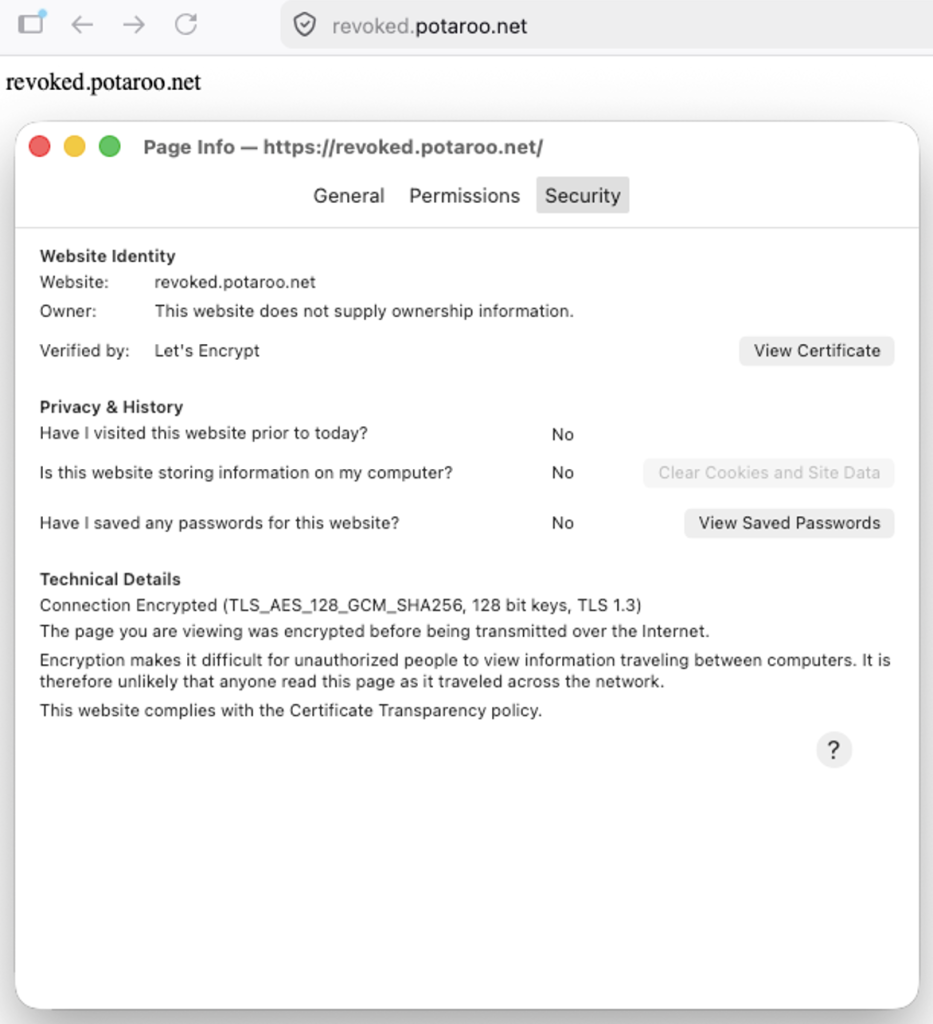Click the Technical Details section header

pyautogui.click(x=110, y=579)
